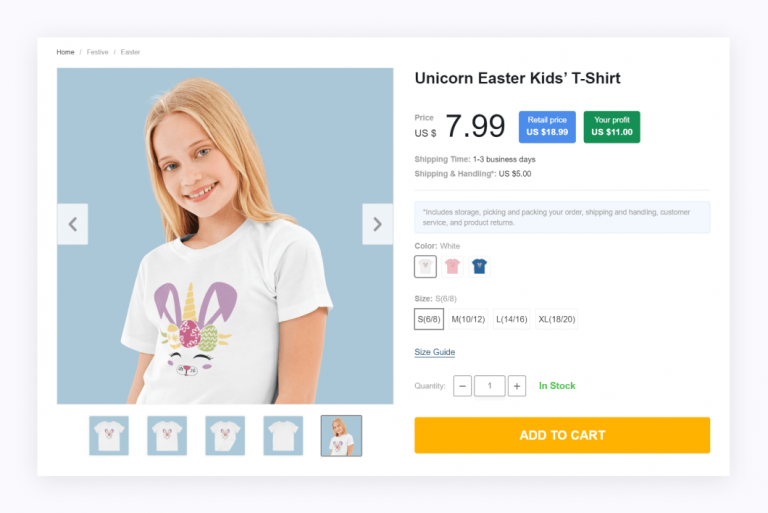This screenshot has width=768, height=513.
Task: Increase quantity with plus button
Action: tap(517, 386)
